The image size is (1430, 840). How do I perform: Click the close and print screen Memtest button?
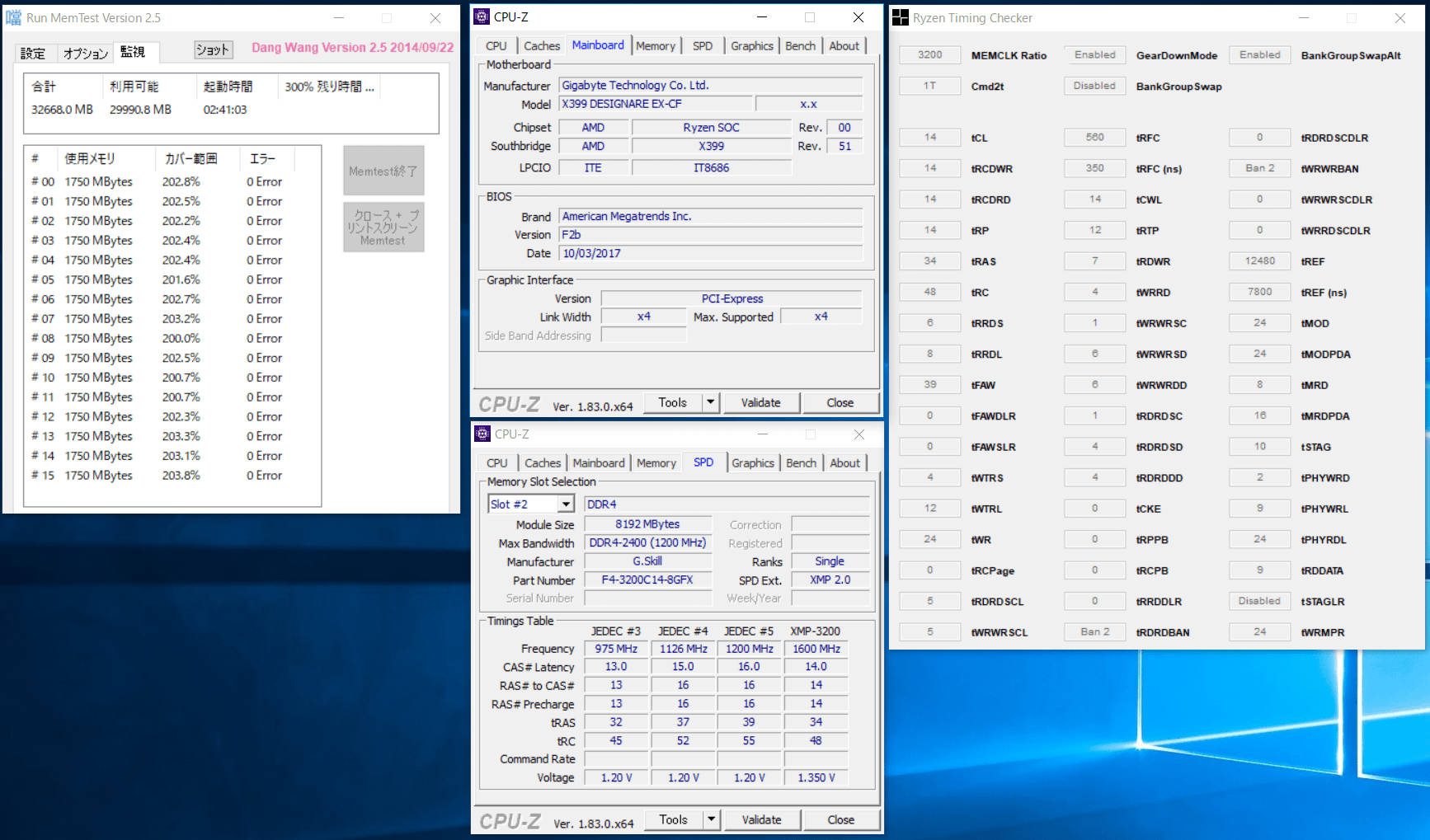pyautogui.click(x=383, y=228)
